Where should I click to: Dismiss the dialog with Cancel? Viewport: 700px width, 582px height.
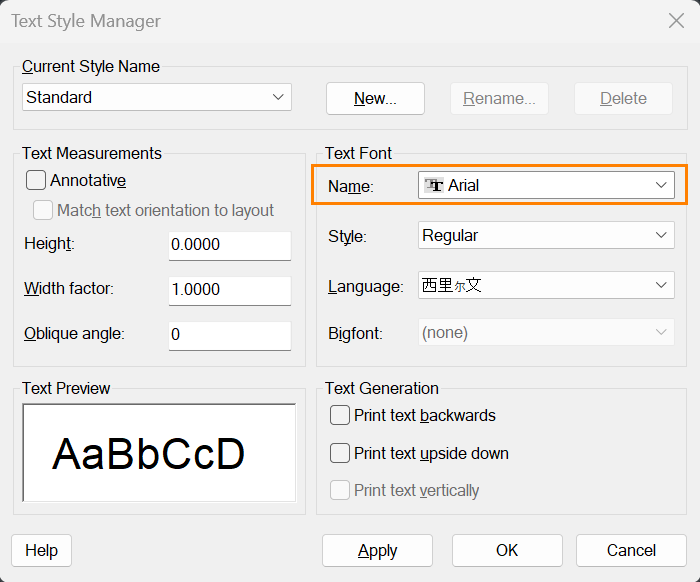tap(631, 550)
